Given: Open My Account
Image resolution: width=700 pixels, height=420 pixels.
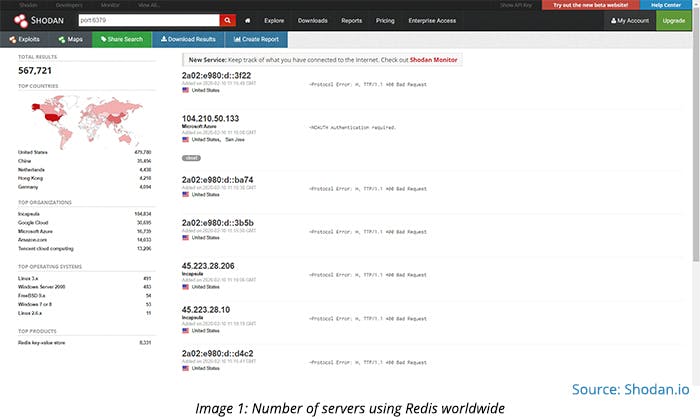Looking at the screenshot, I should point(629,21).
